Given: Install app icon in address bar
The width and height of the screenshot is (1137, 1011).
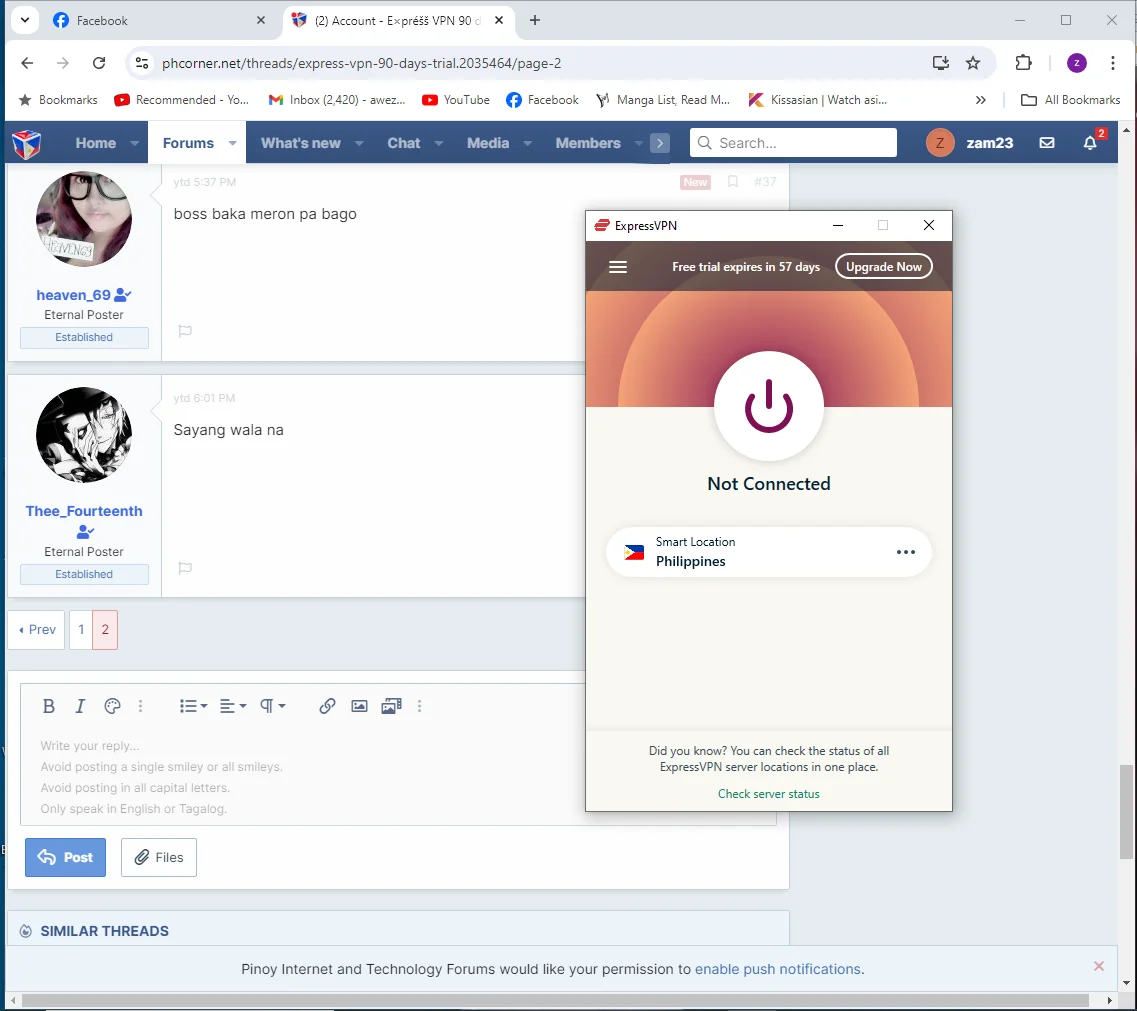Looking at the screenshot, I should click(x=940, y=63).
